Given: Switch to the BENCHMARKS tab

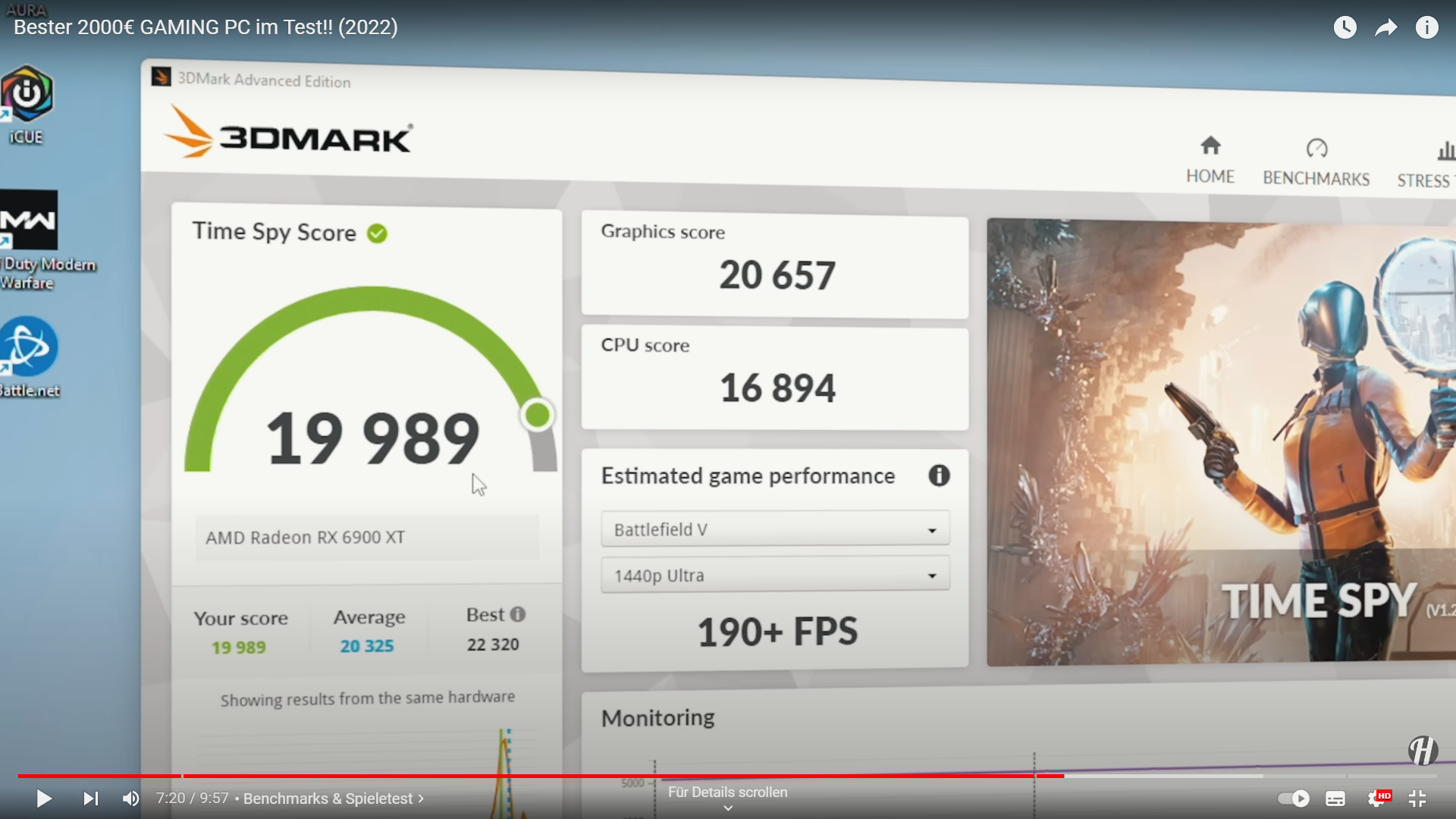Looking at the screenshot, I should (x=1316, y=177).
